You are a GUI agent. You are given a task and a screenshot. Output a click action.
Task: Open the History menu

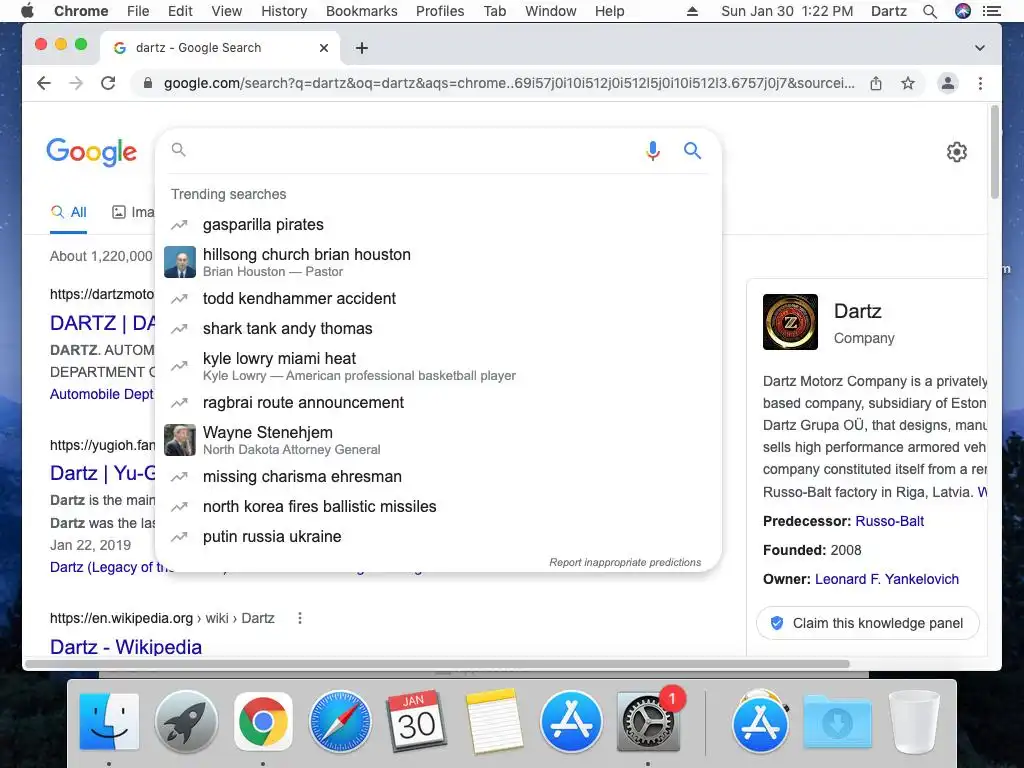[x=284, y=11]
